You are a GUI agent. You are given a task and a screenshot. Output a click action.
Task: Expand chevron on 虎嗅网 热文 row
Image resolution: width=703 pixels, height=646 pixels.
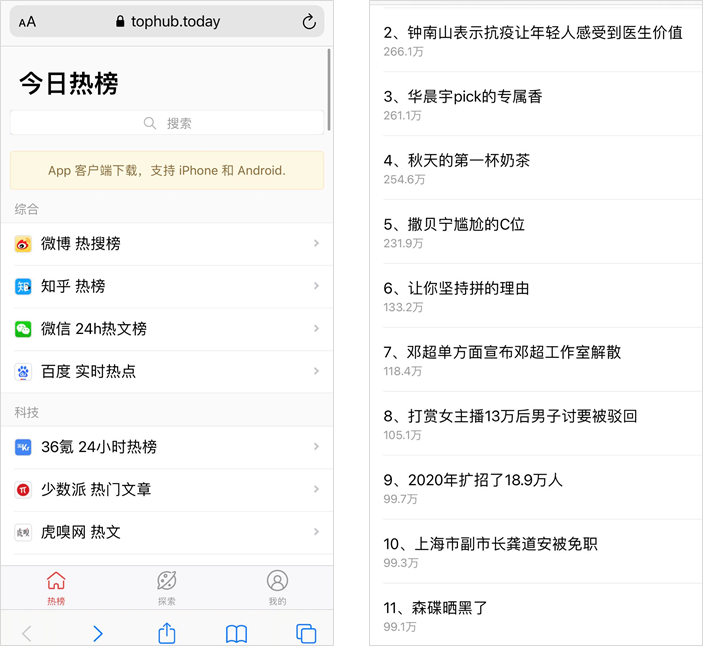point(316,532)
